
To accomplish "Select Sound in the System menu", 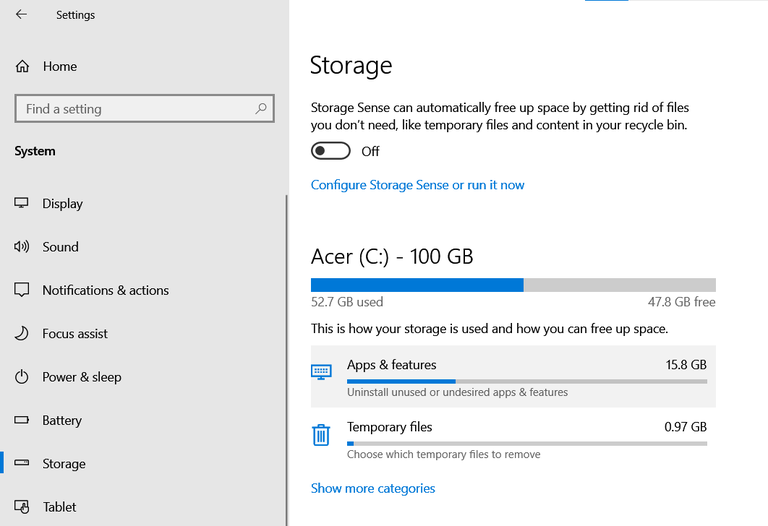I will 60,247.
